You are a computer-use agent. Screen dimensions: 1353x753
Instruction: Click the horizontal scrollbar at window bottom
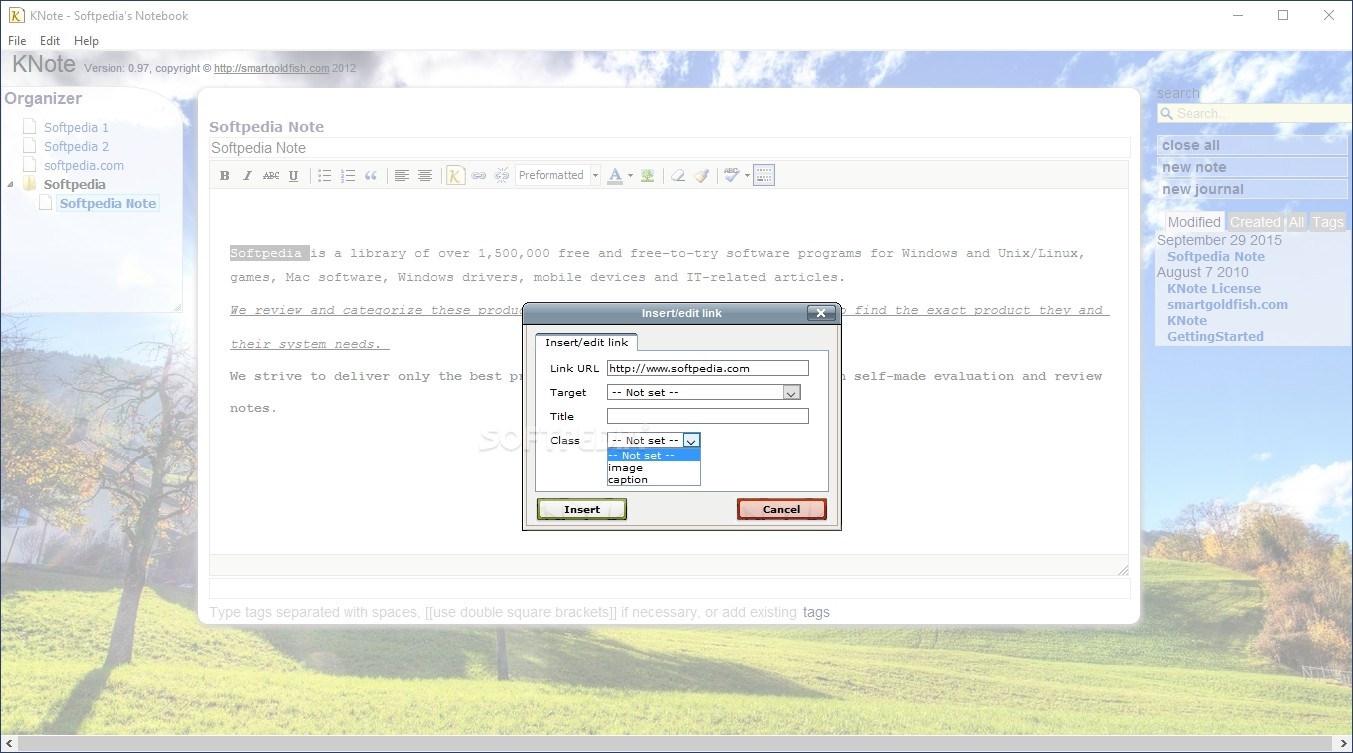[676, 744]
